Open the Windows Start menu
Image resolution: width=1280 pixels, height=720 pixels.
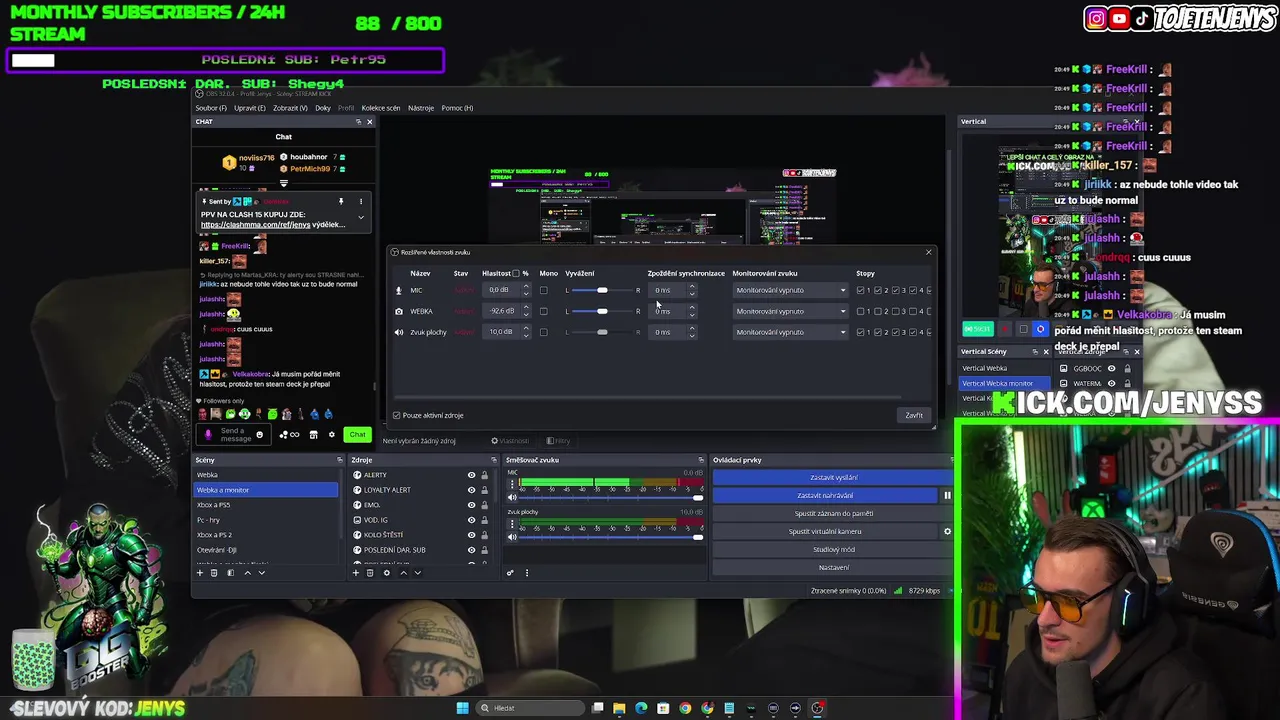click(462, 708)
